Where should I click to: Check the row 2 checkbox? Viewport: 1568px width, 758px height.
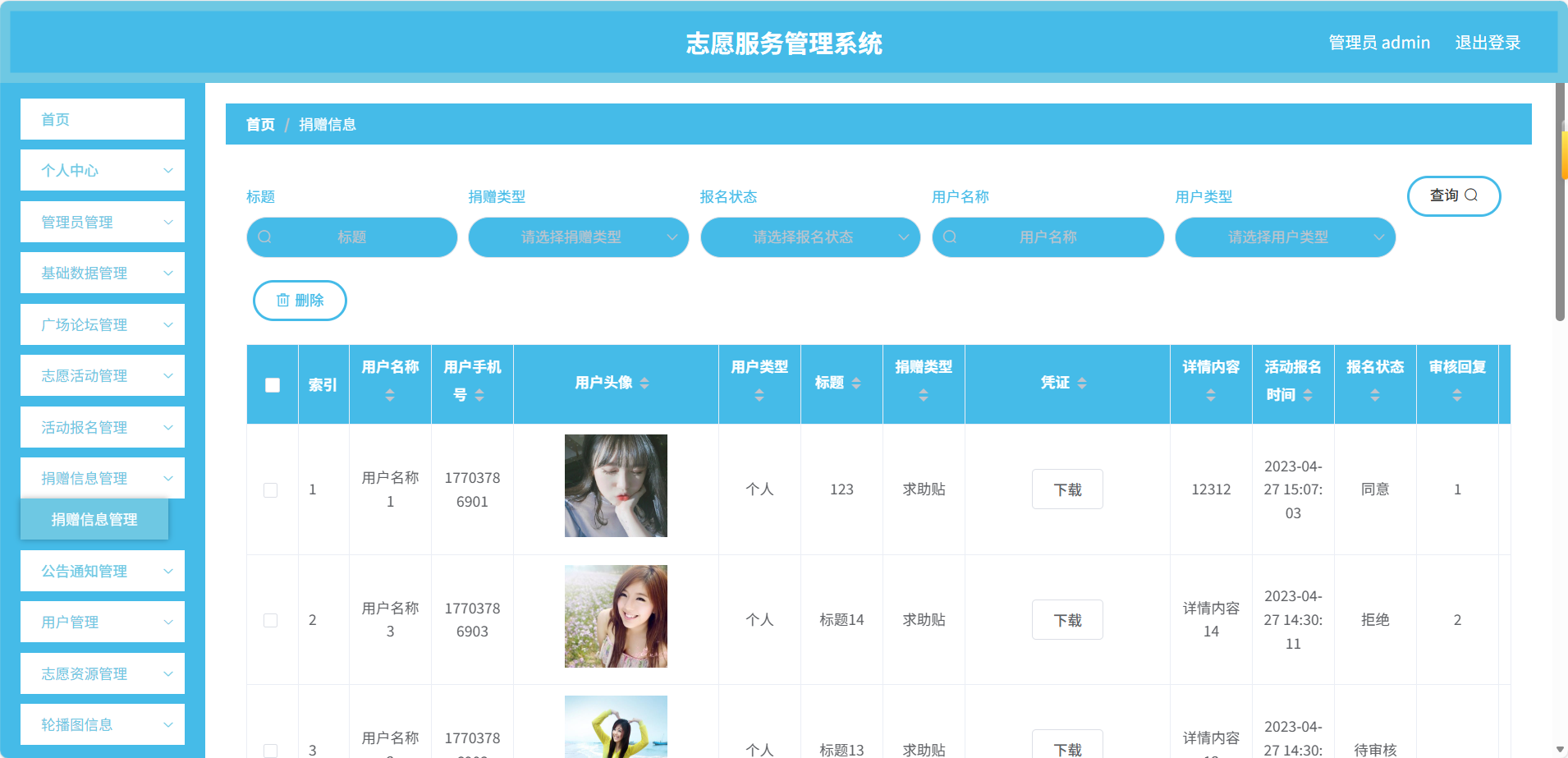tap(271, 620)
